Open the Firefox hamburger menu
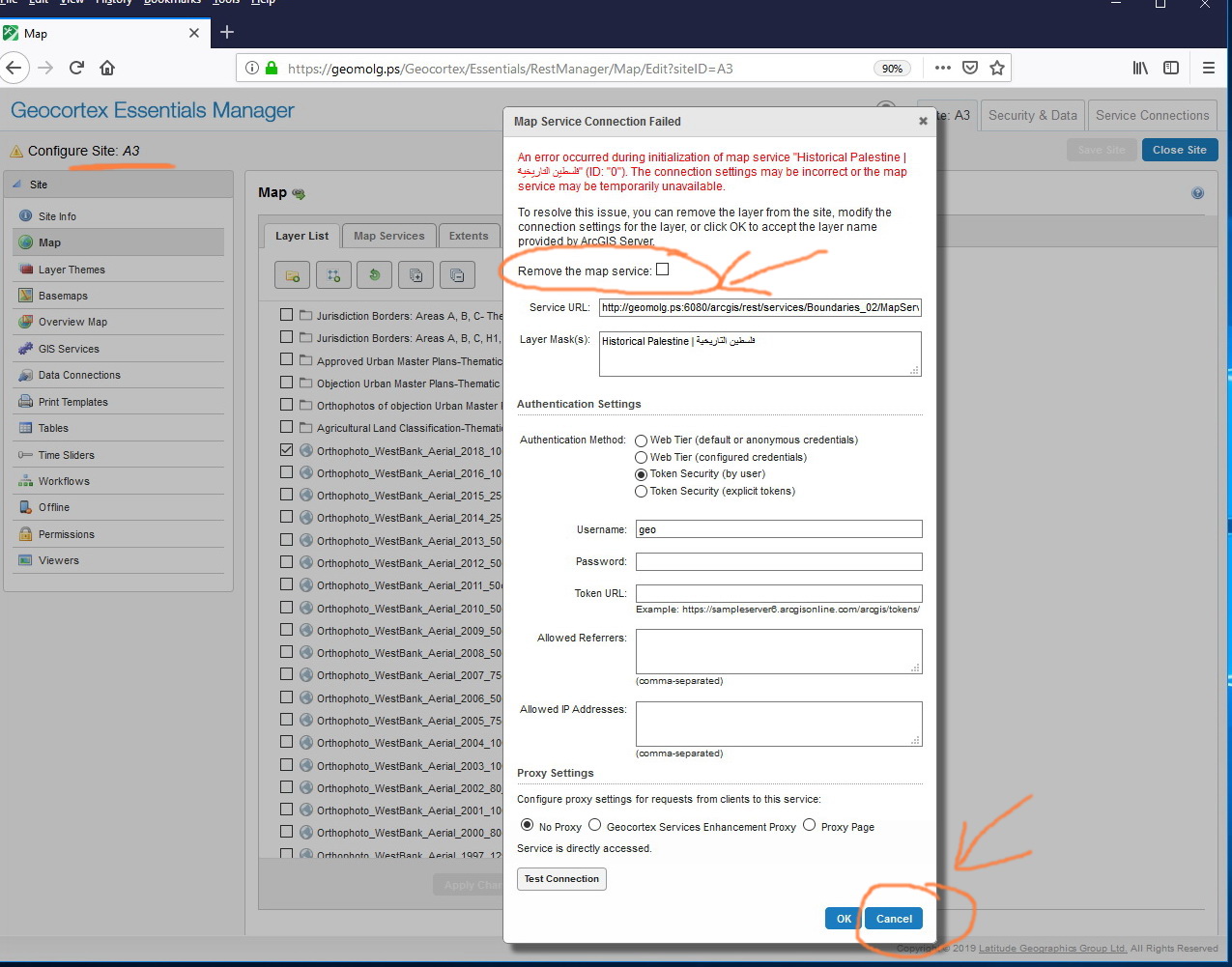This screenshot has height=967, width=1232. pyautogui.click(x=1209, y=68)
